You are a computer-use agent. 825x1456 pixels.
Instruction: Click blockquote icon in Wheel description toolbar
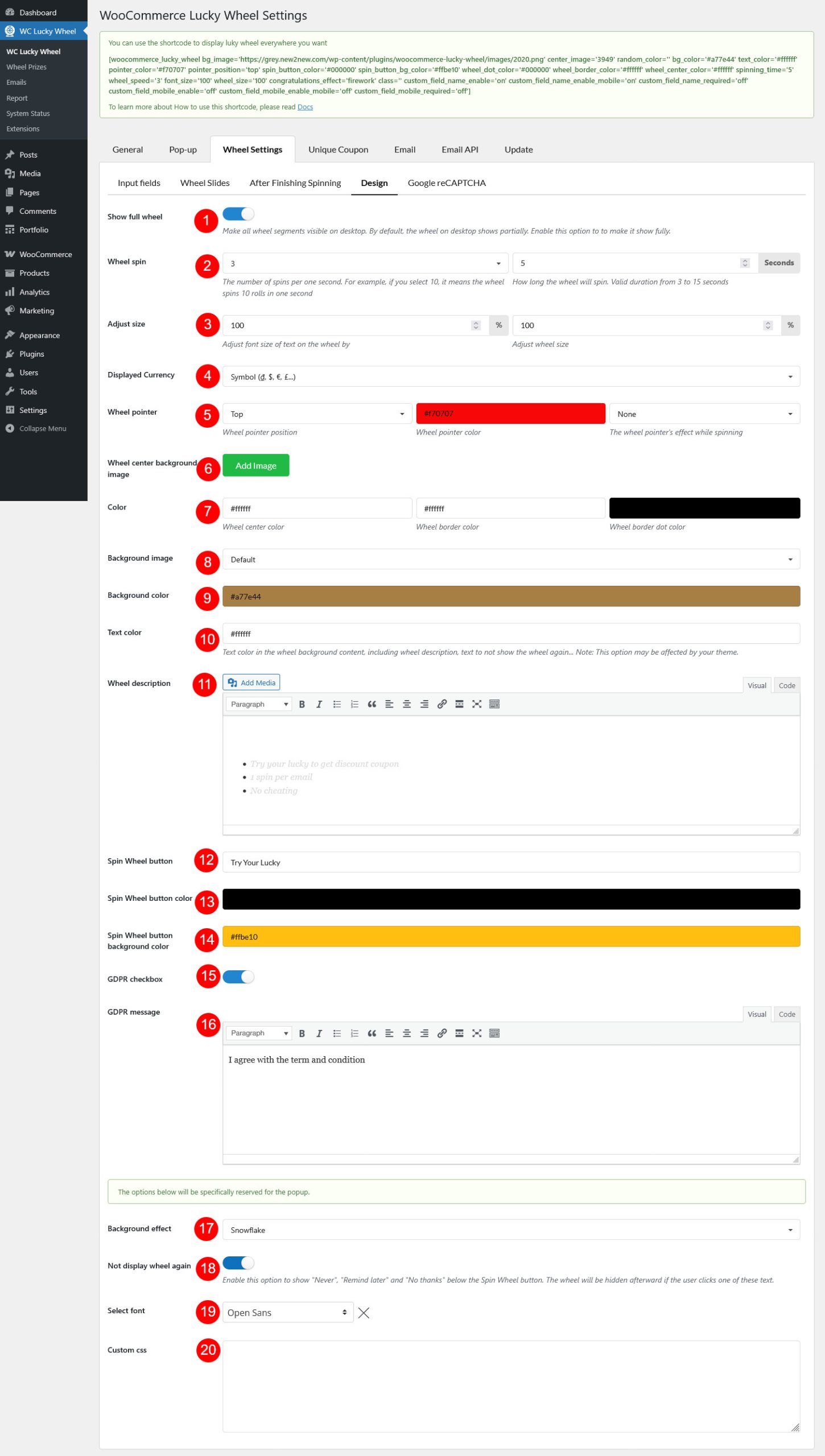372,704
